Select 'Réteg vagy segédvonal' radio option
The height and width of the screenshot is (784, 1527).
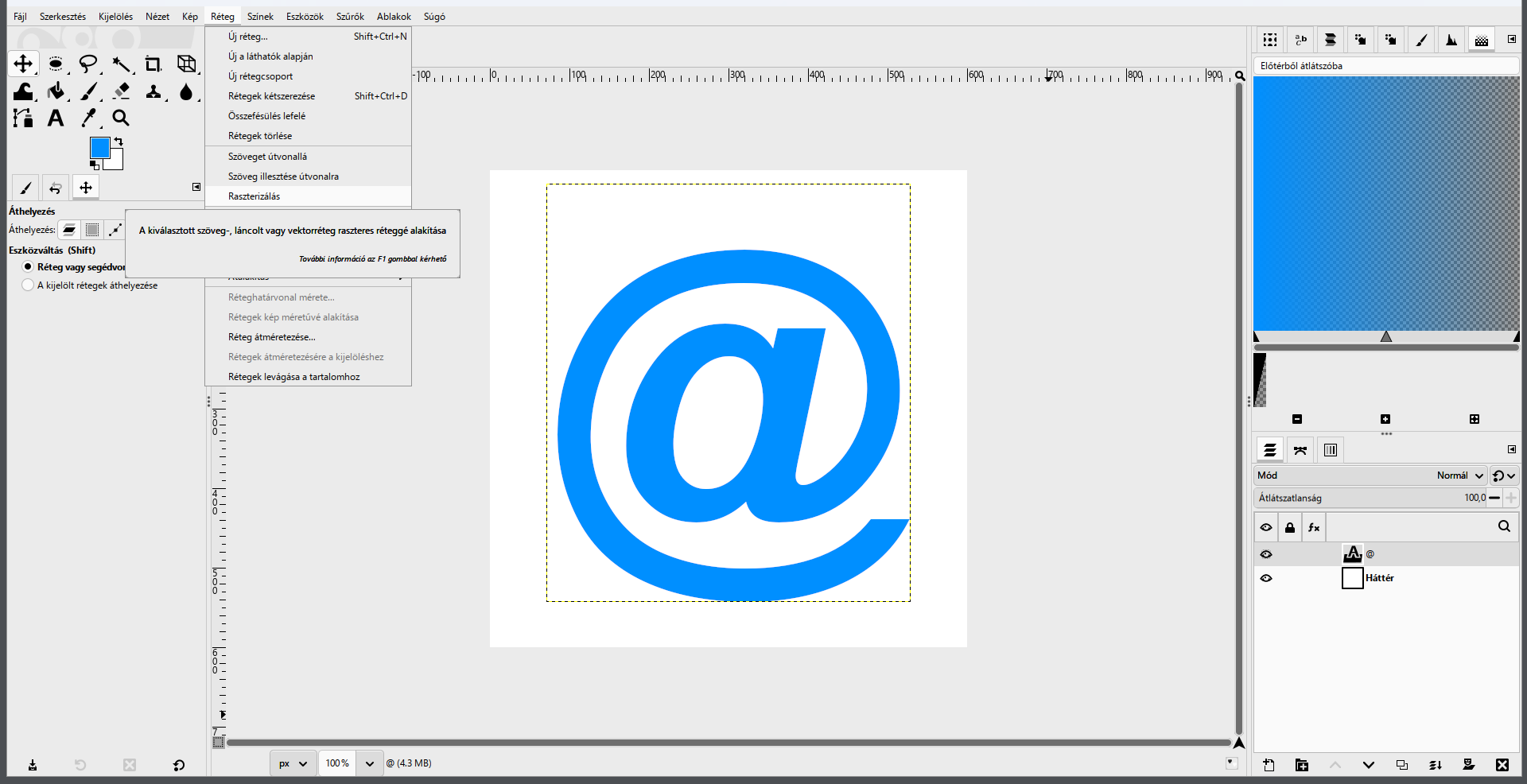click(x=29, y=267)
